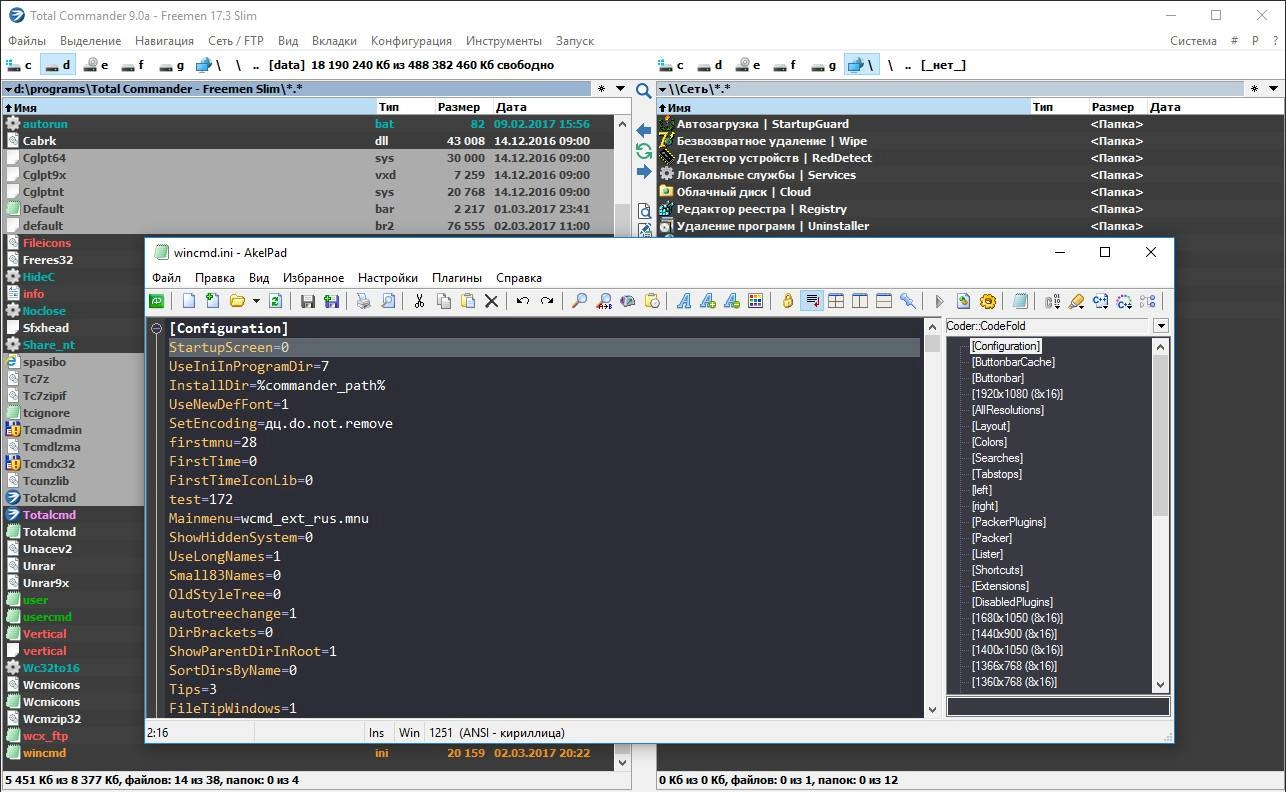
Task: Toggle the horizontal split window icon
Action: [x=884, y=301]
